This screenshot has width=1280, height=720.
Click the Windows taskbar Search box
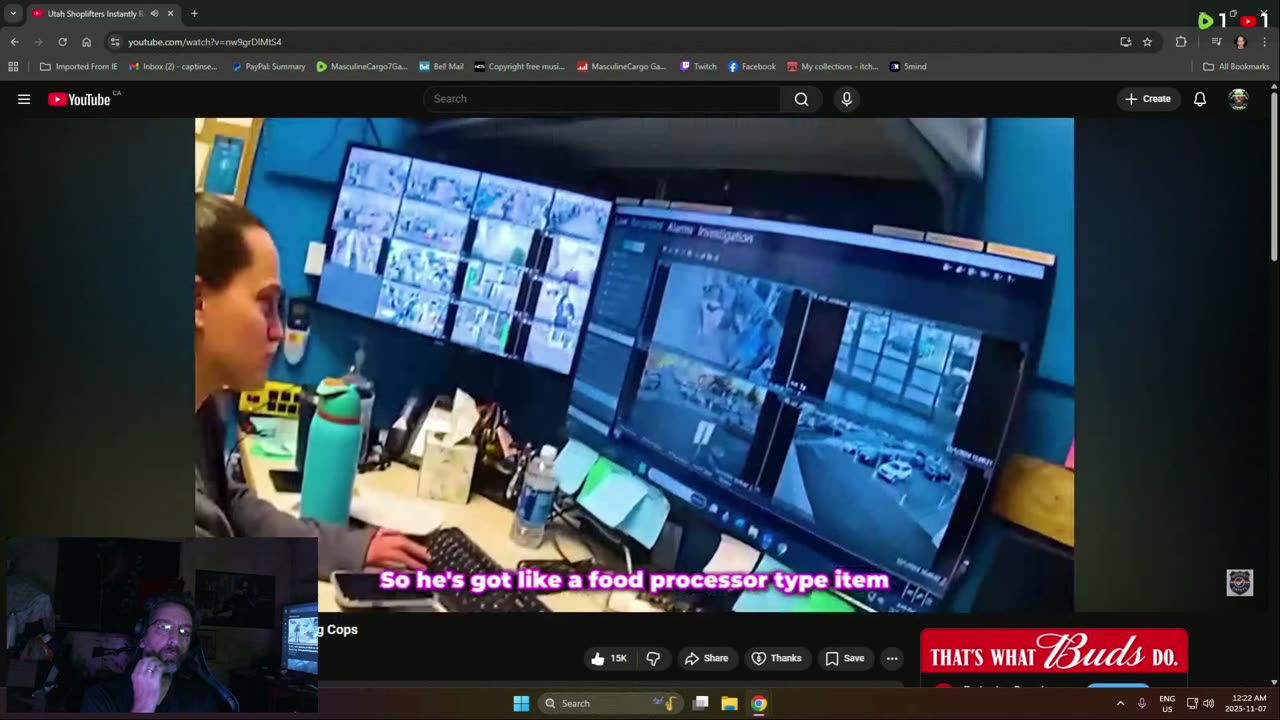(610, 703)
